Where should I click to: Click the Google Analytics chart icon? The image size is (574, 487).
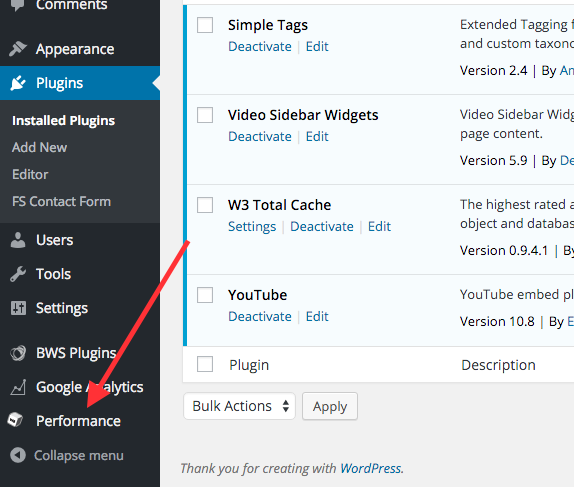[18, 387]
